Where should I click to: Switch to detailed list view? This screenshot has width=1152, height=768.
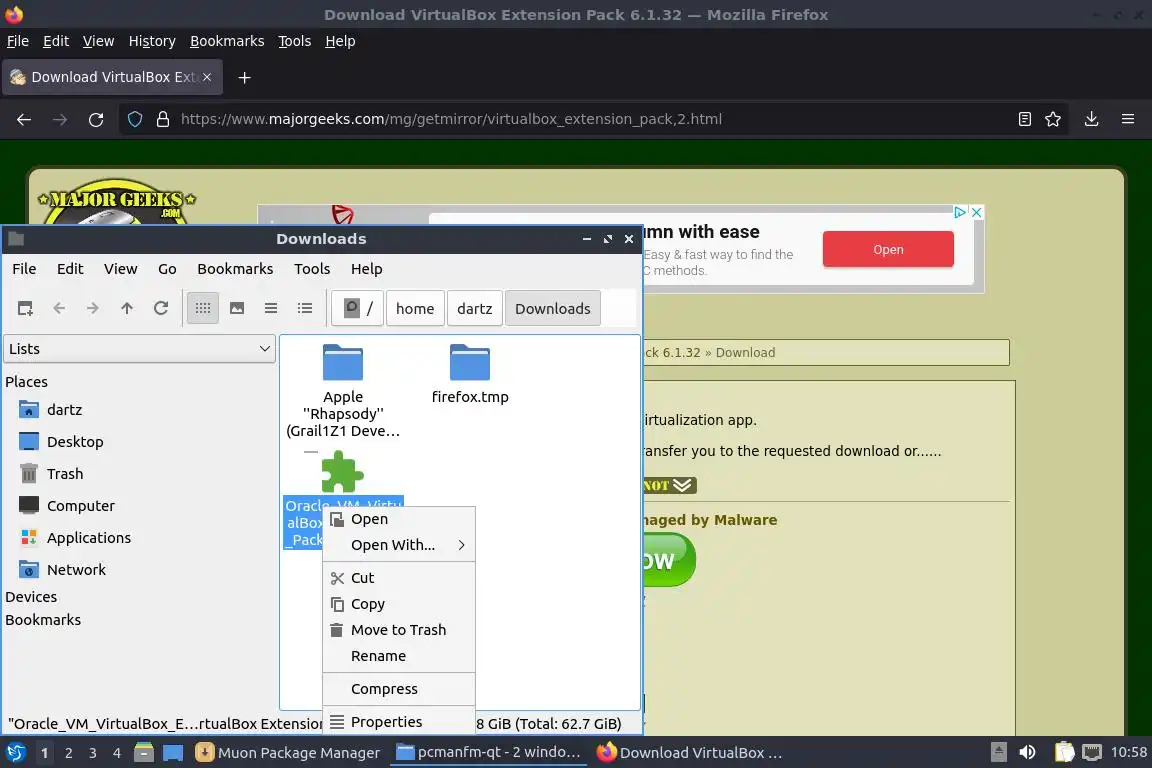(x=305, y=309)
